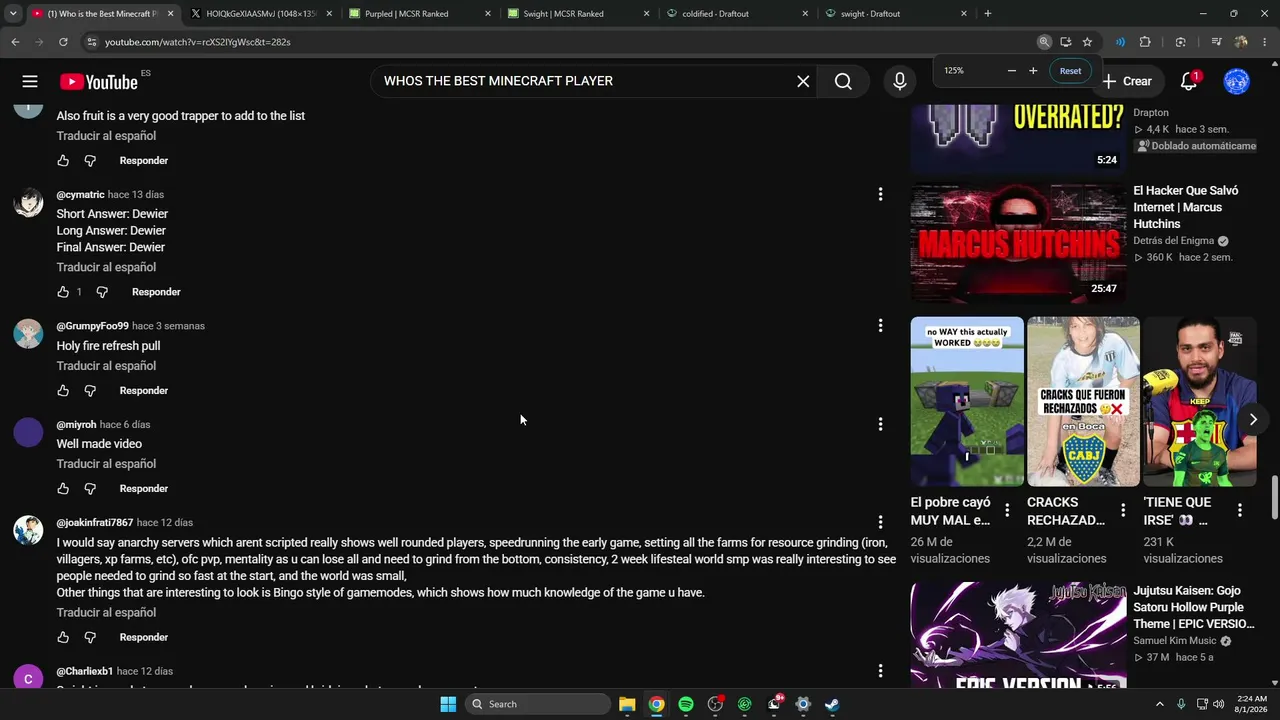The width and height of the screenshot is (1280, 720).
Task: Reply to @cymatric's comment
Action: (x=156, y=292)
